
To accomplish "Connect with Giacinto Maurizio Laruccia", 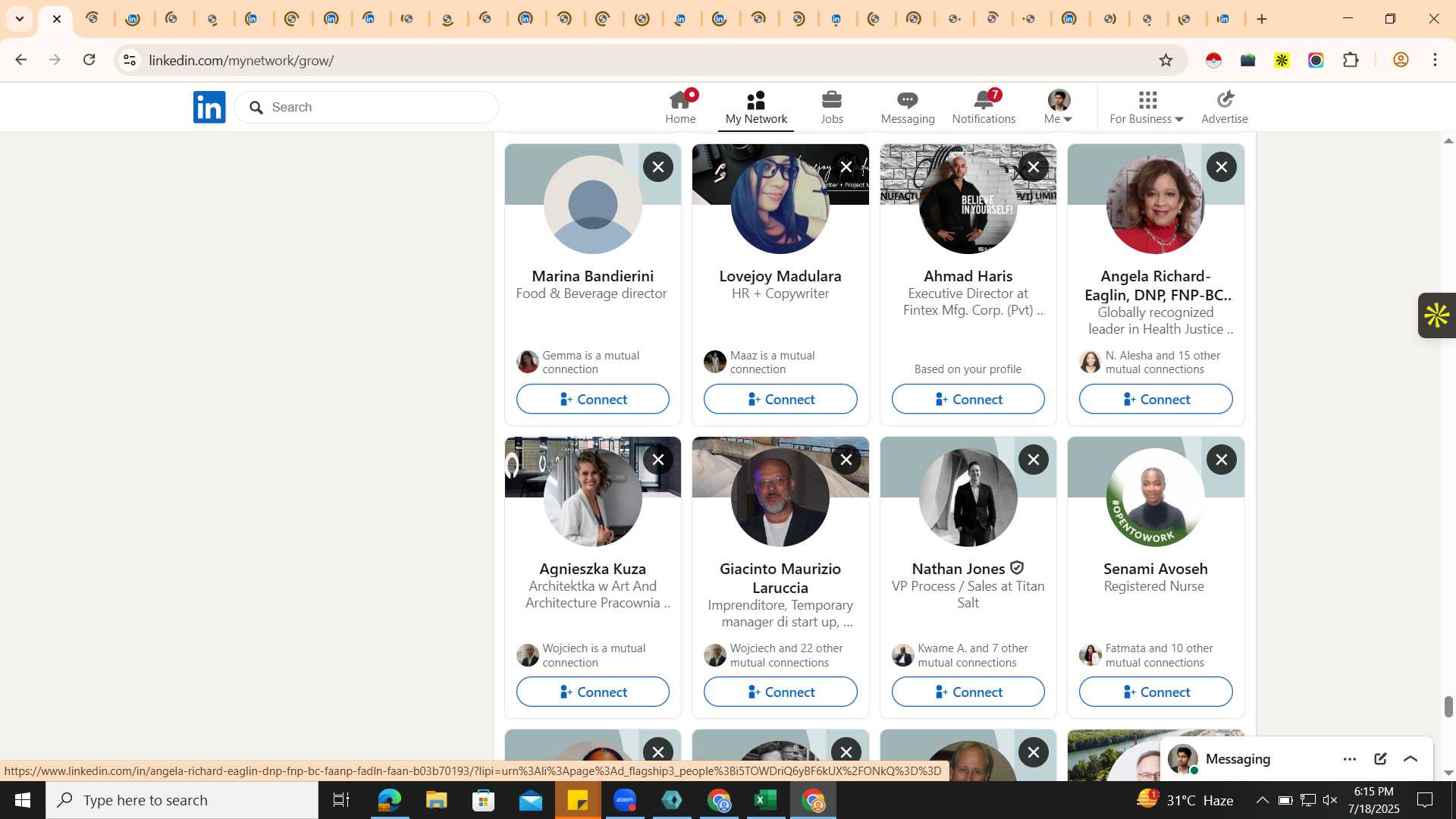I will click(x=780, y=692).
